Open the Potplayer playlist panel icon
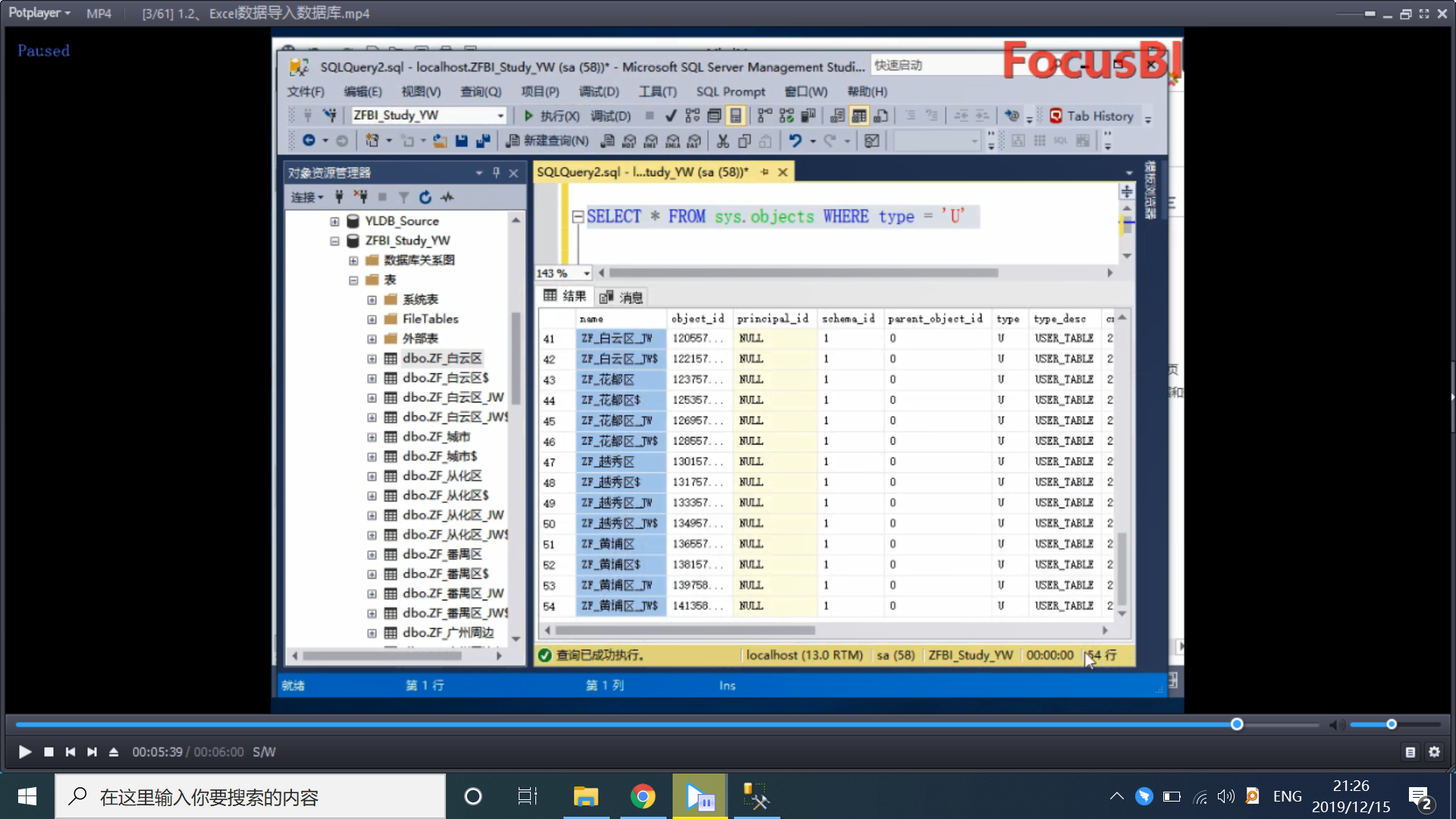This screenshot has height=819, width=1456. coord(1410,752)
